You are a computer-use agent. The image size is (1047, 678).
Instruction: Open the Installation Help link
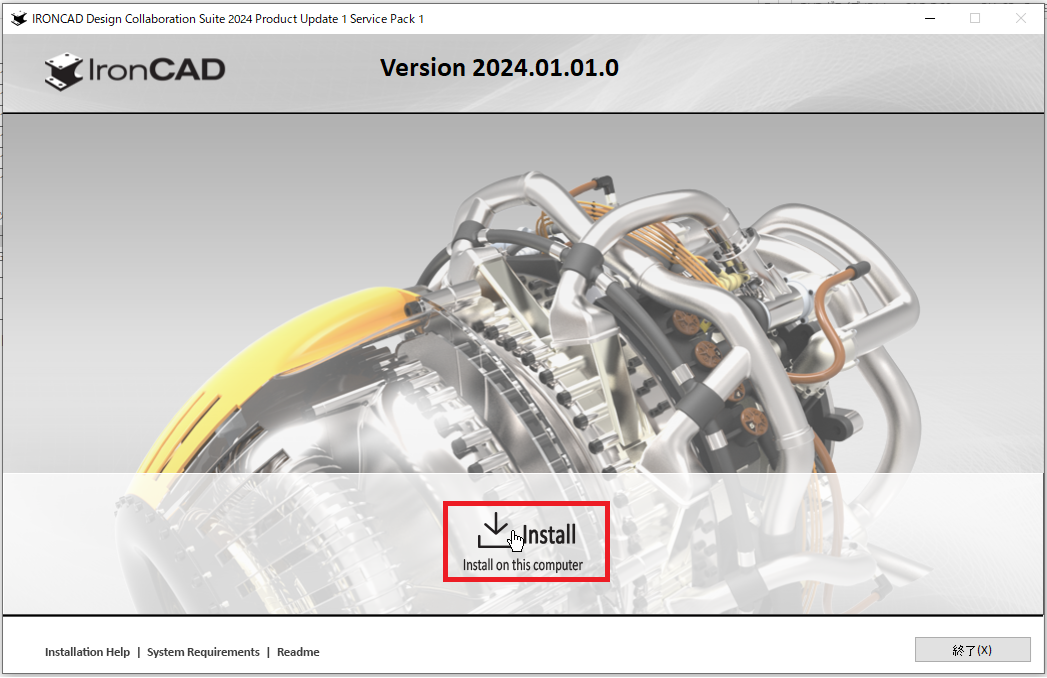coord(87,652)
